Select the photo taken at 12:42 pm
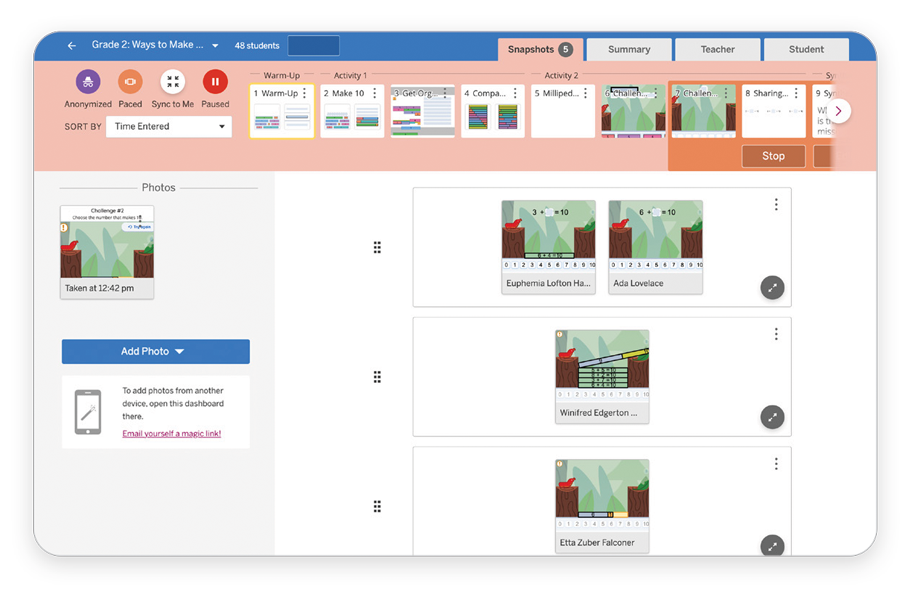 [107, 252]
